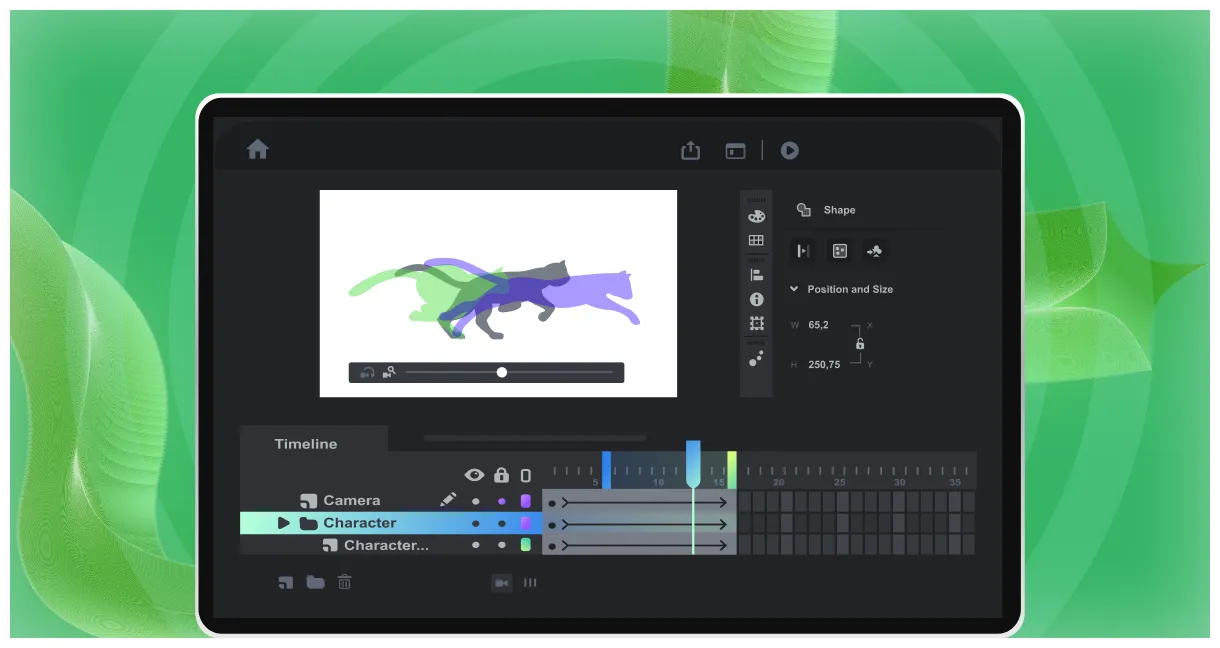This screenshot has height=648, width=1220.
Task: Expand the Character group in the timeline
Action: tap(283, 522)
